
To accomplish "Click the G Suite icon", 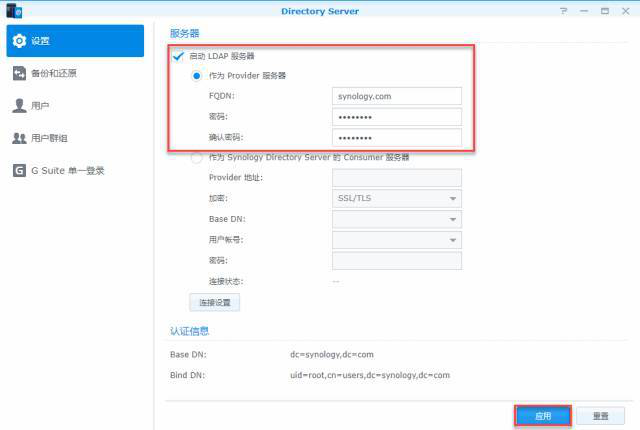I will tap(19, 171).
